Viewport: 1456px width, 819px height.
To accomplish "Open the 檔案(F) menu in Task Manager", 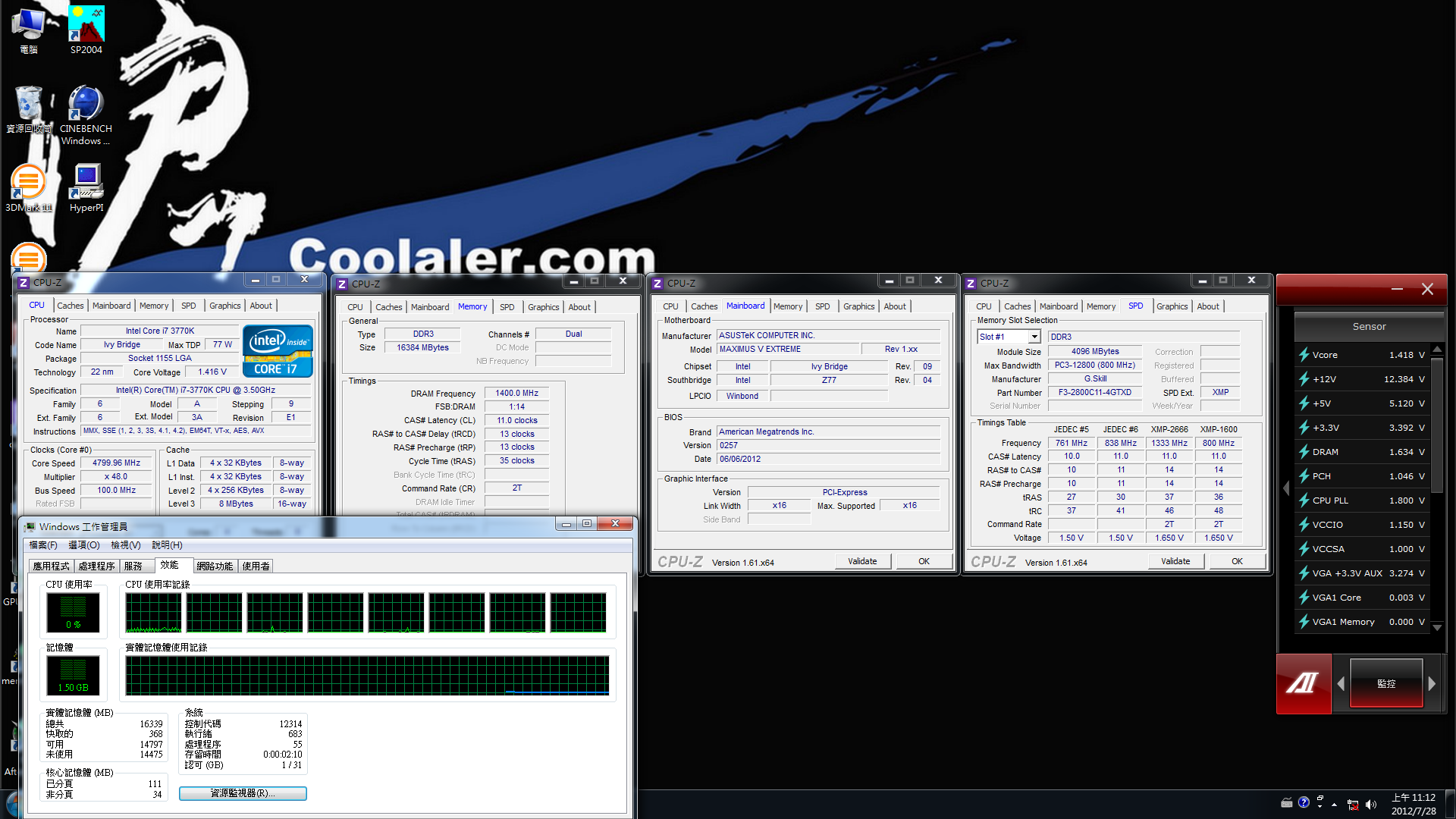I will [x=43, y=545].
